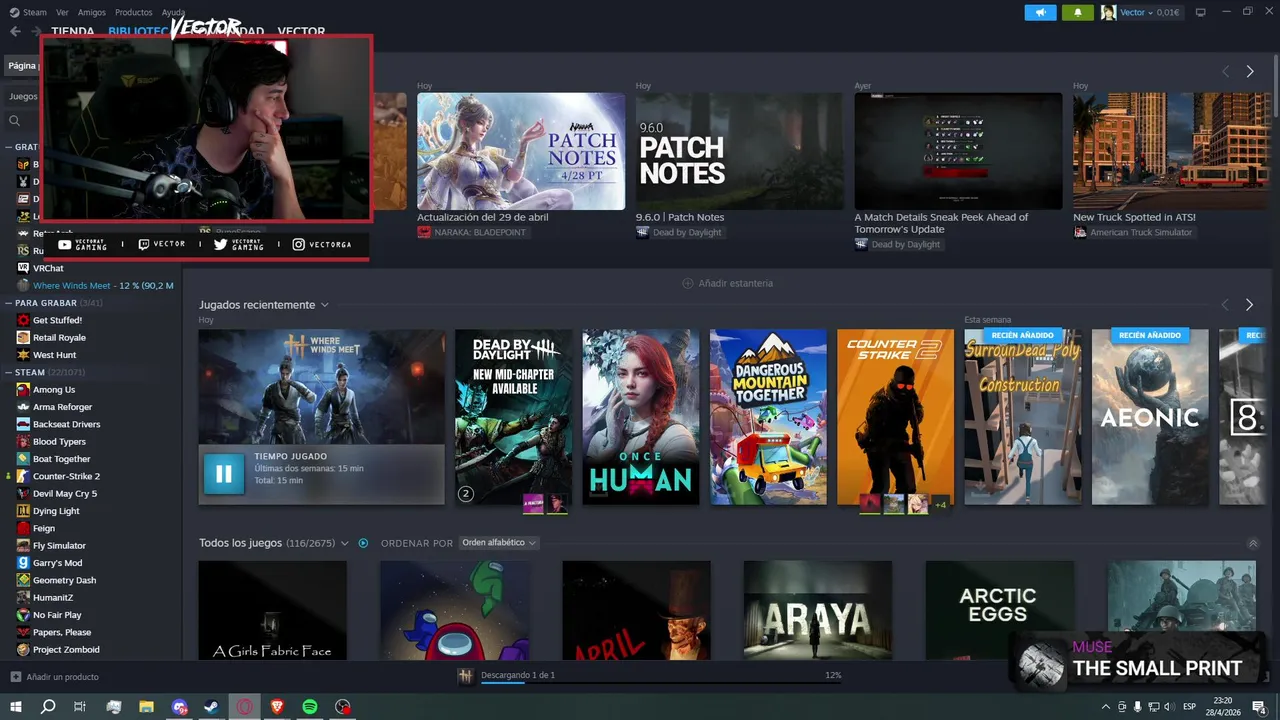Click the Blood Typers icon
The height and width of the screenshot is (720, 1280).
pyautogui.click(x=23, y=442)
